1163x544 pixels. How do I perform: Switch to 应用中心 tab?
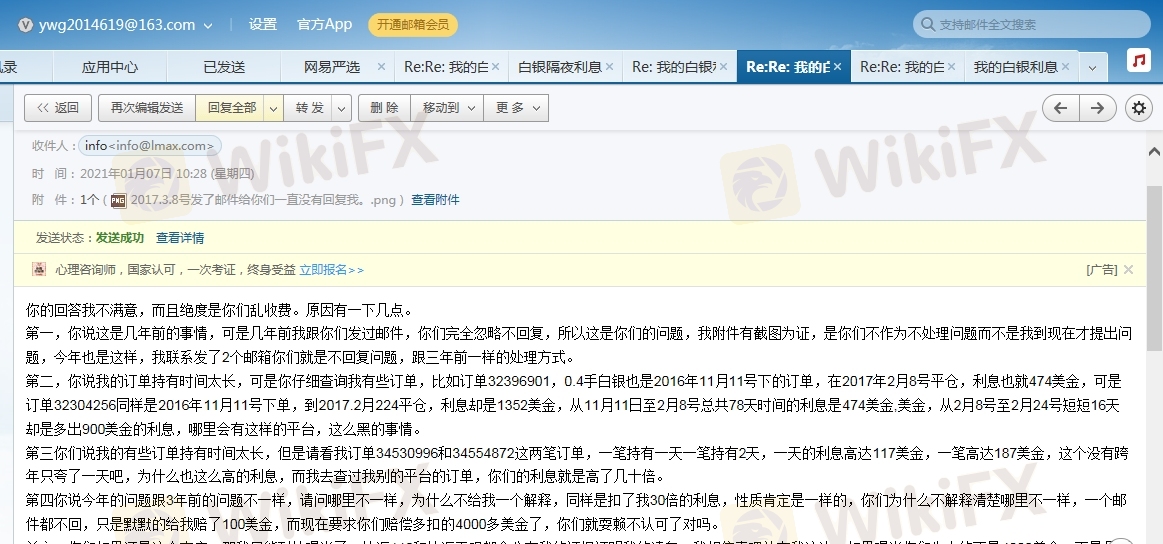tap(110, 67)
